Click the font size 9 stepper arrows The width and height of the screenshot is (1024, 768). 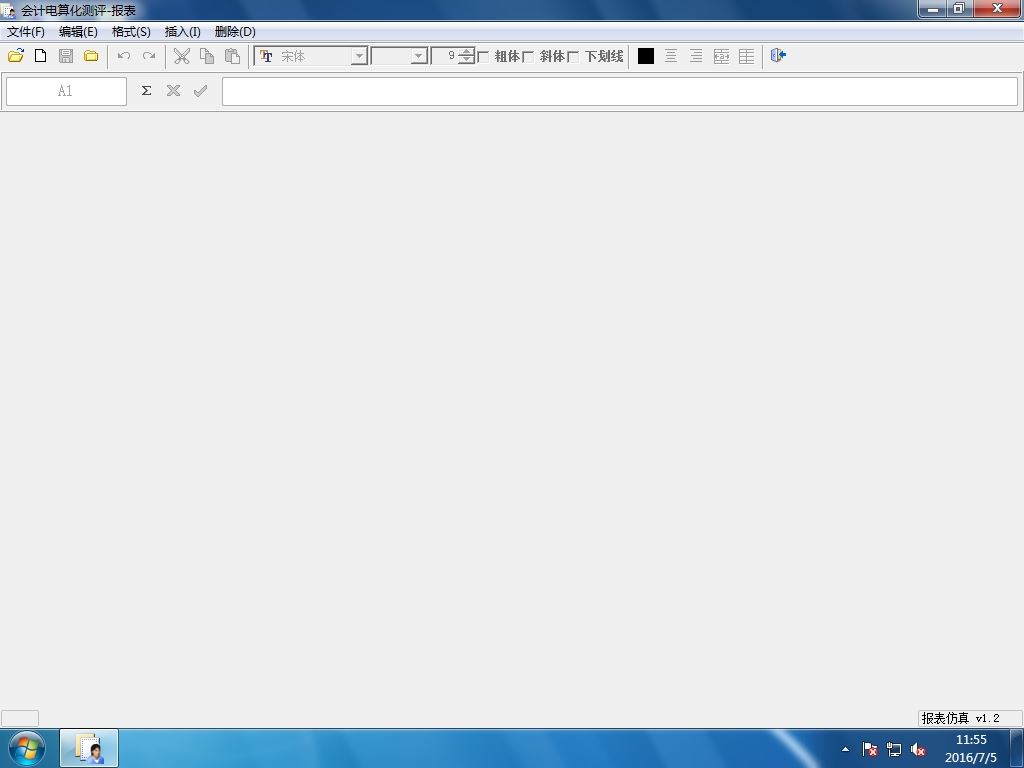click(x=466, y=56)
